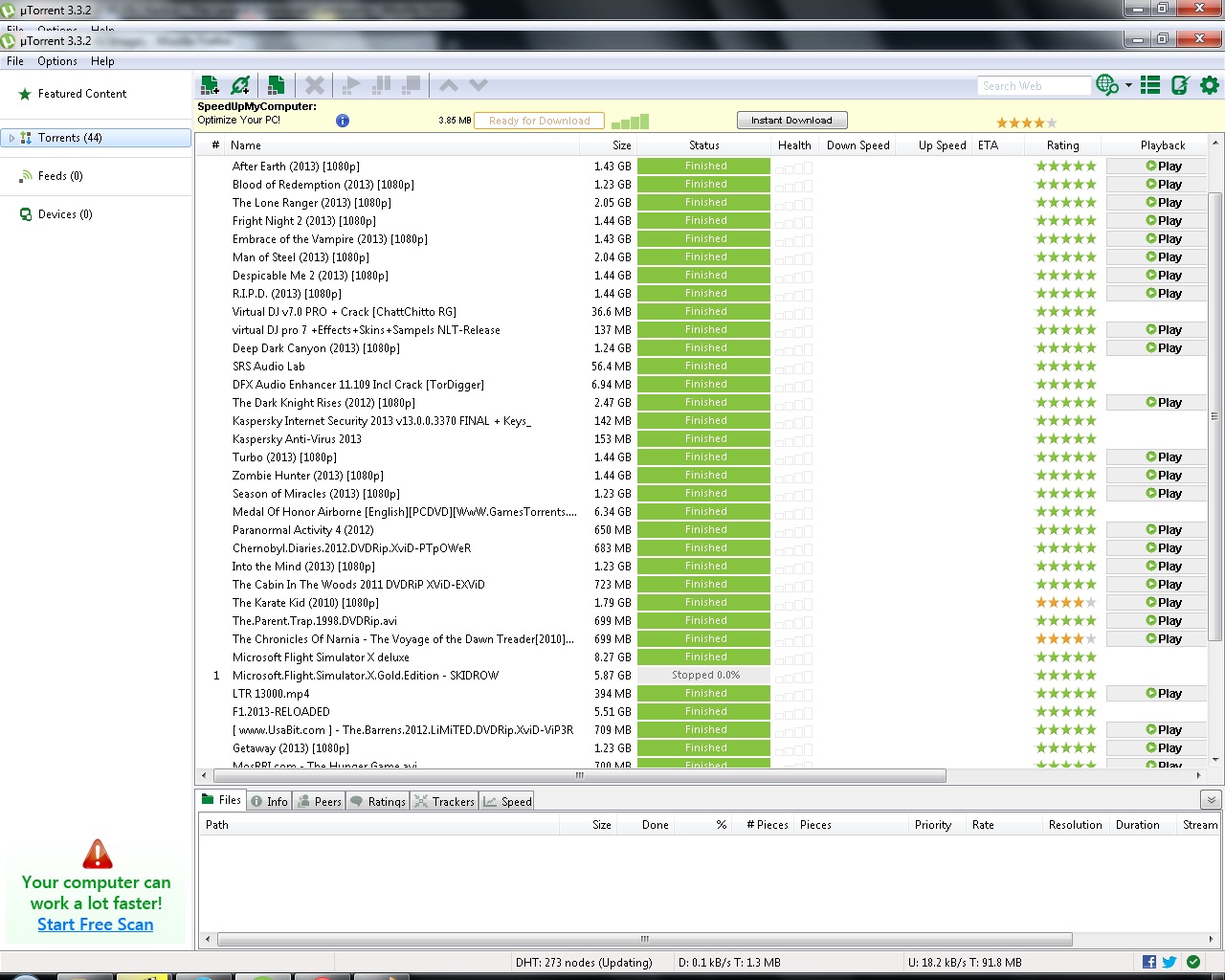Switch to the Ratings tab

tap(378, 801)
